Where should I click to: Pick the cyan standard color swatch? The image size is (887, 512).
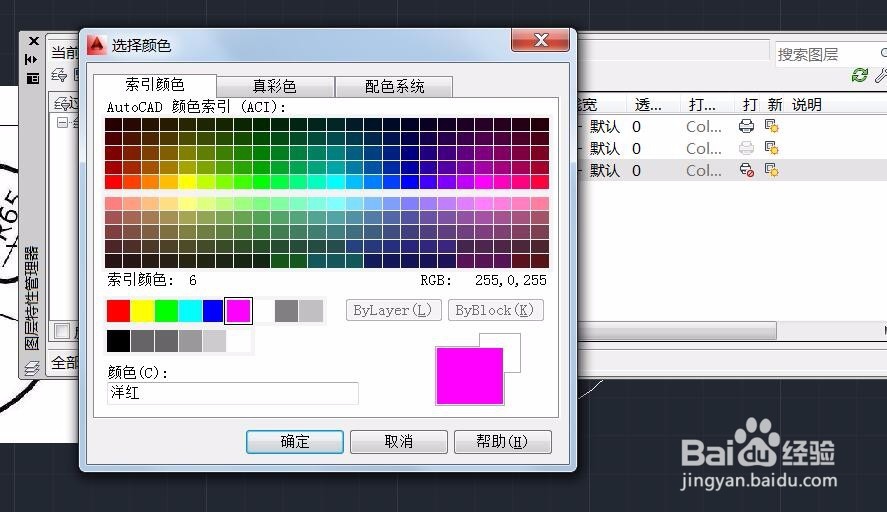191,311
